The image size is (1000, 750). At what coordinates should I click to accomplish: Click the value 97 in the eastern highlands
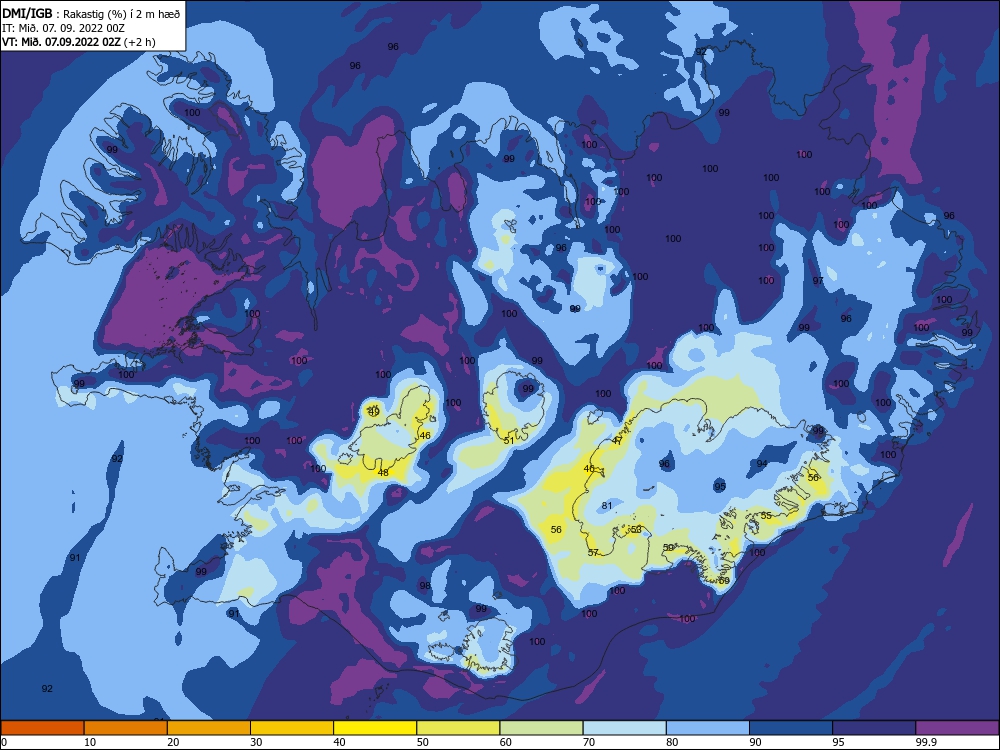click(818, 281)
